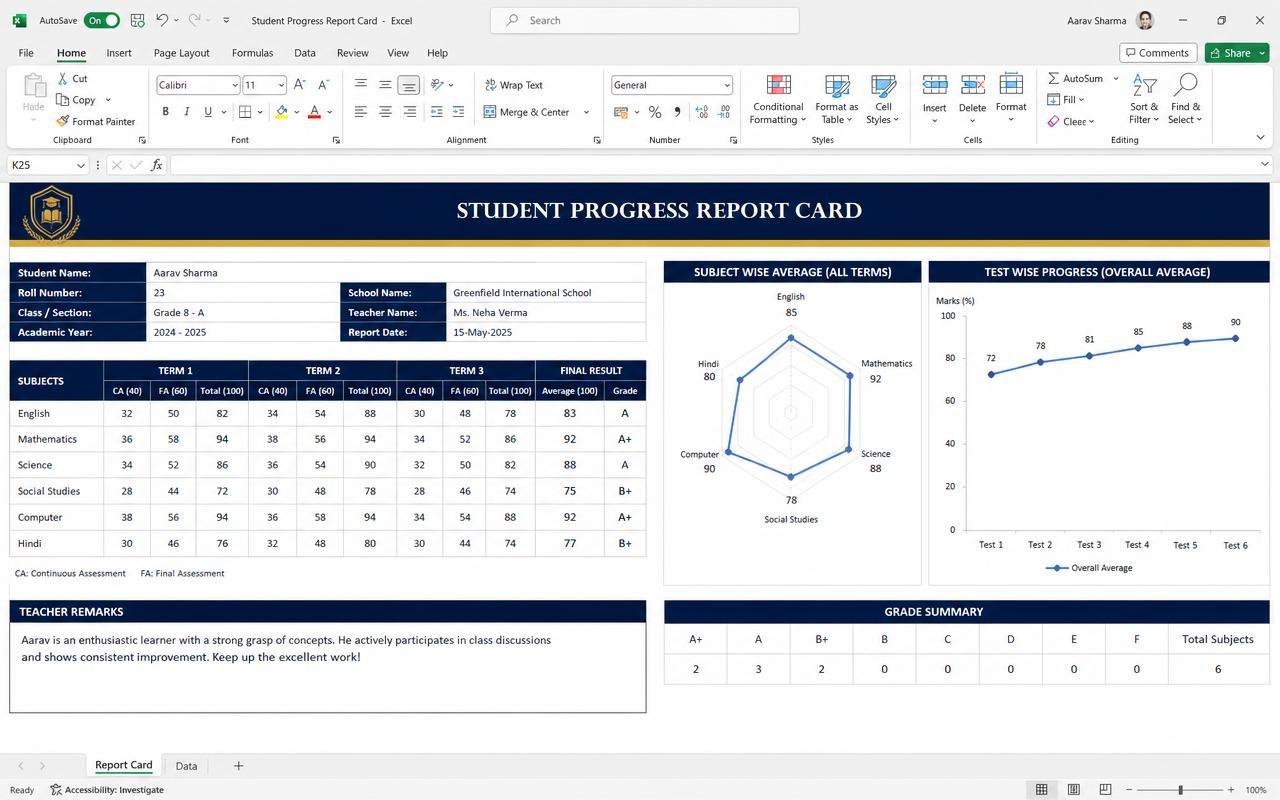Toggle Underline formatting
The height and width of the screenshot is (800, 1280).
pos(208,112)
